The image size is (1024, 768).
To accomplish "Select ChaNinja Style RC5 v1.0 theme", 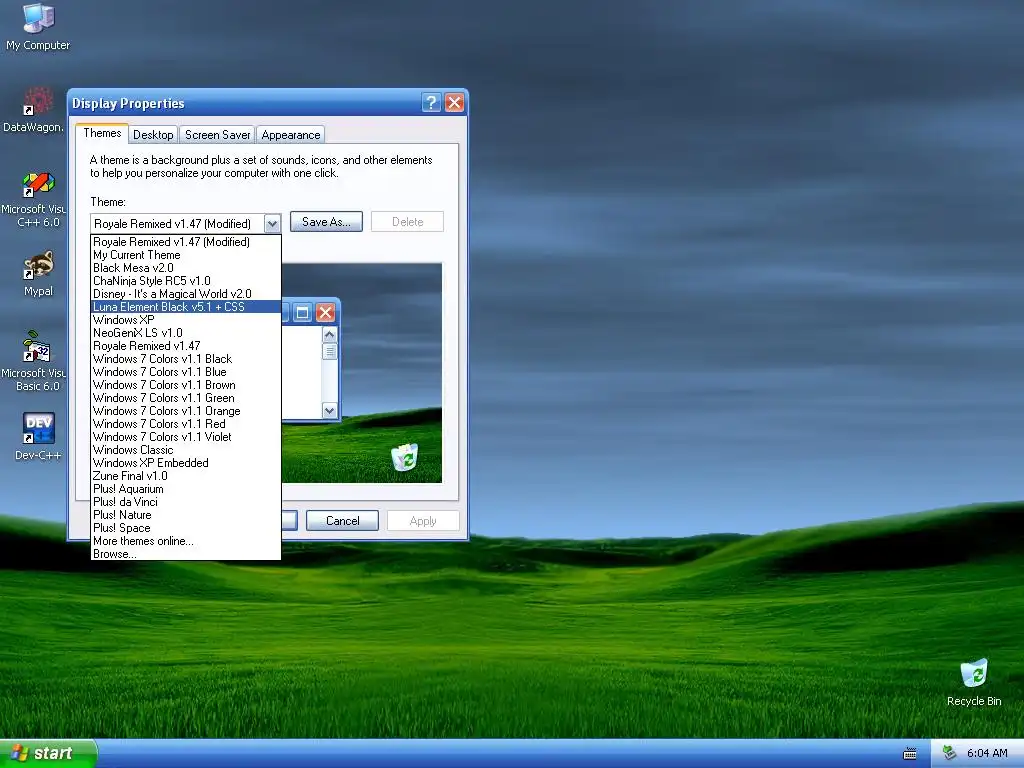I will tap(186, 281).
